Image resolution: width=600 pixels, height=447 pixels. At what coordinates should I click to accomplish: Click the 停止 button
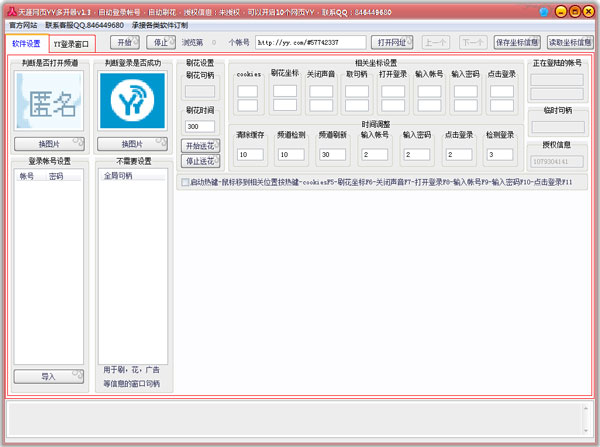[x=161, y=42]
